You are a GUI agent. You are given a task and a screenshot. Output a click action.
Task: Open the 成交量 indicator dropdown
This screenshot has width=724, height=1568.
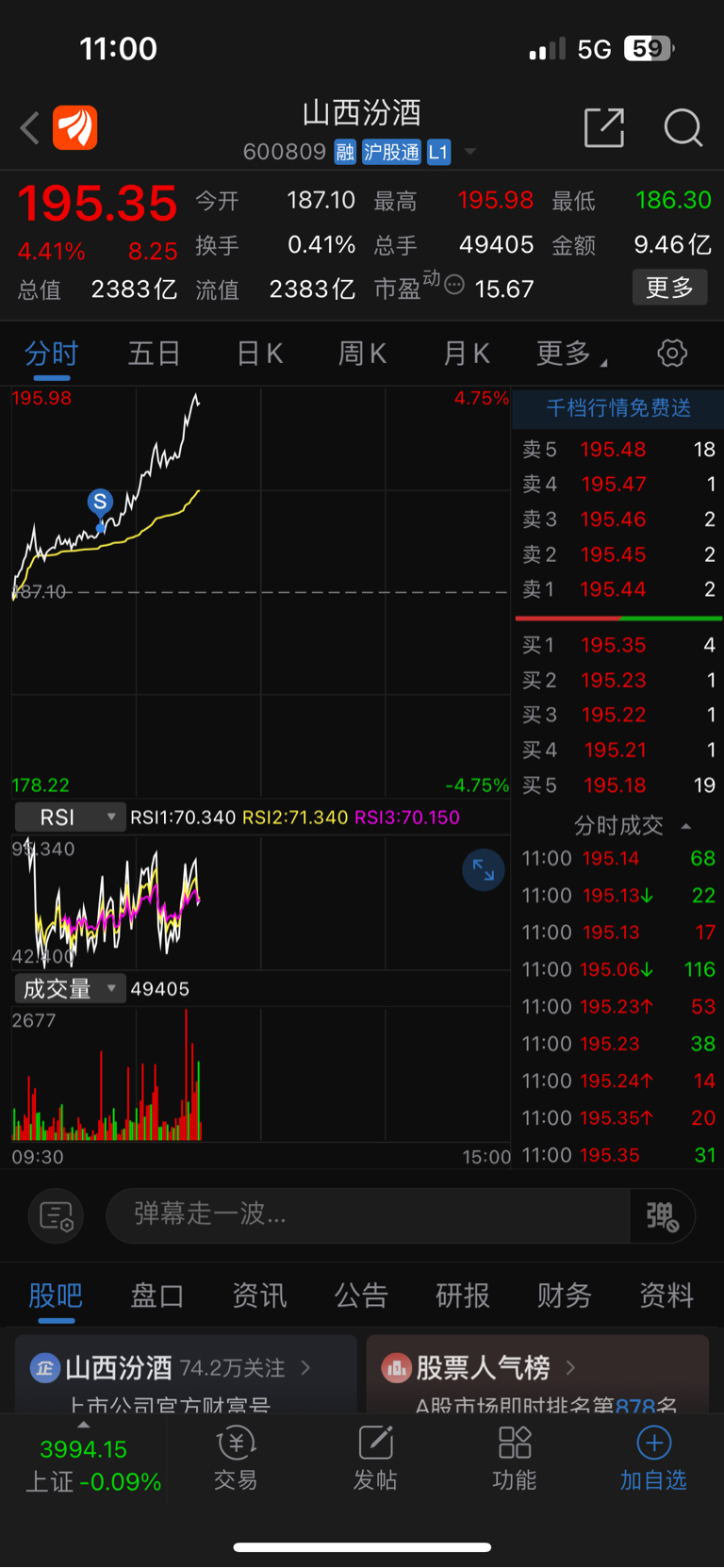point(69,988)
